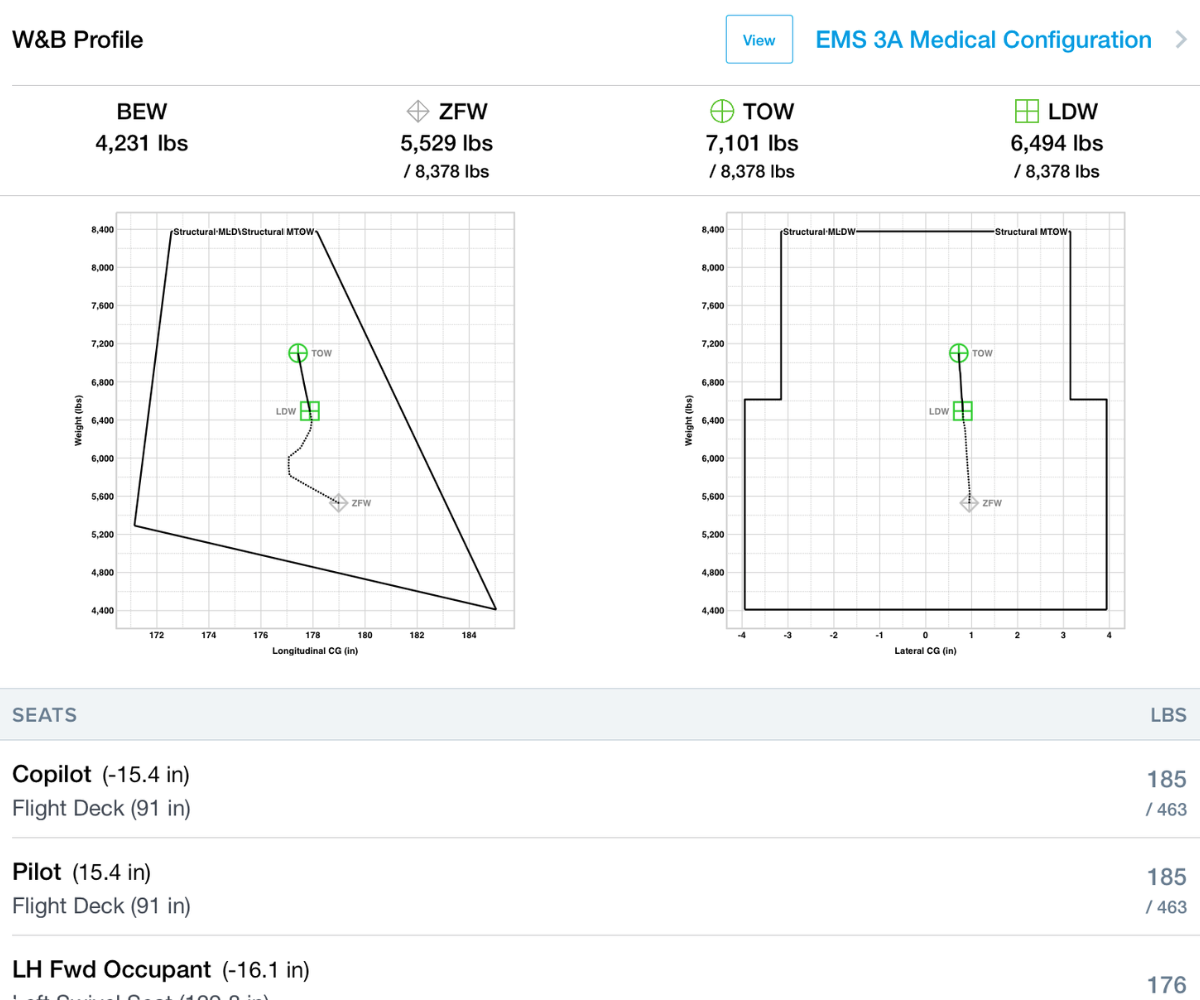
Task: Click the SEATS section header
Action: pos(600,715)
